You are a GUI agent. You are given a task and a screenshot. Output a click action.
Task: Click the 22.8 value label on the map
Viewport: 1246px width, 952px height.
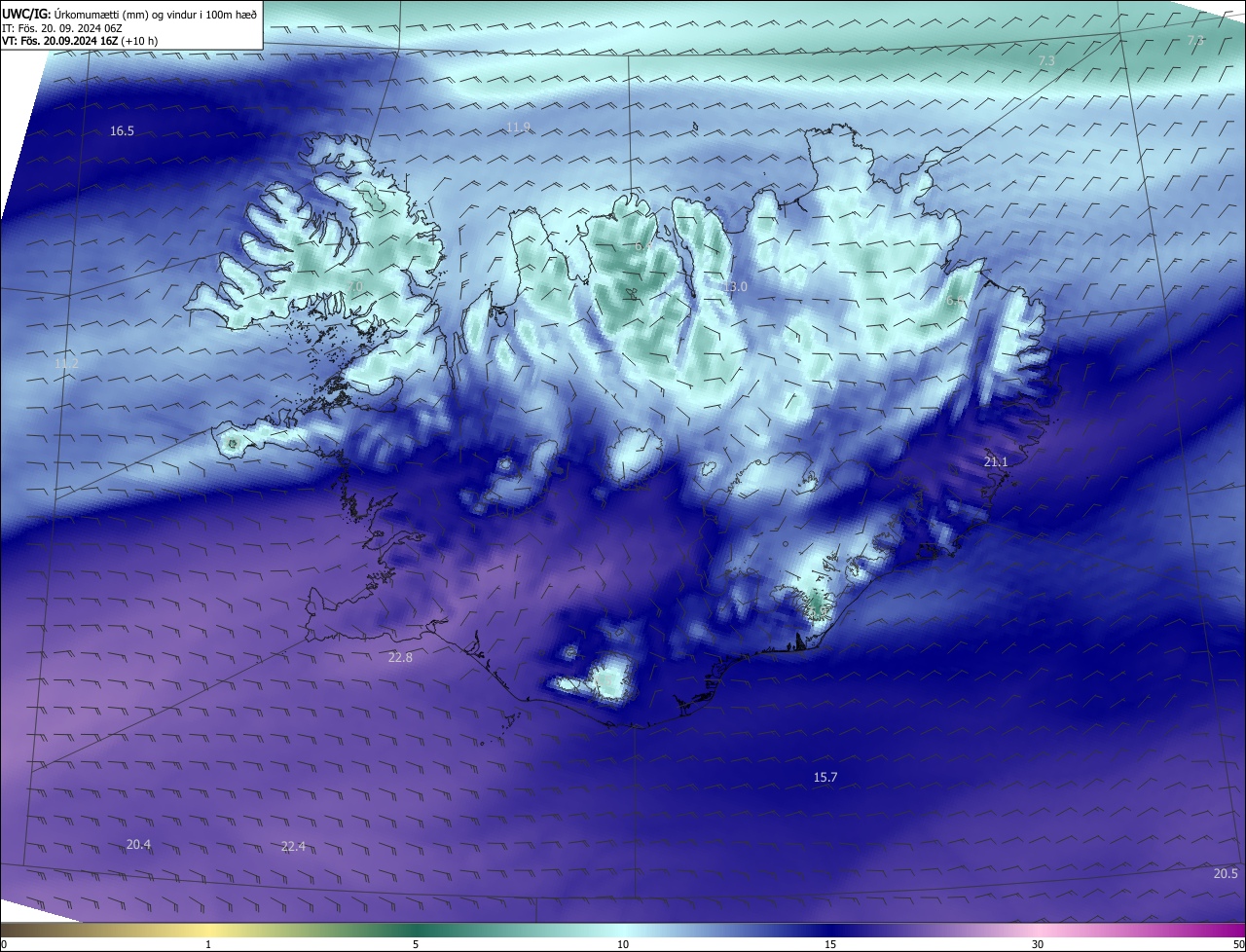tap(400, 658)
